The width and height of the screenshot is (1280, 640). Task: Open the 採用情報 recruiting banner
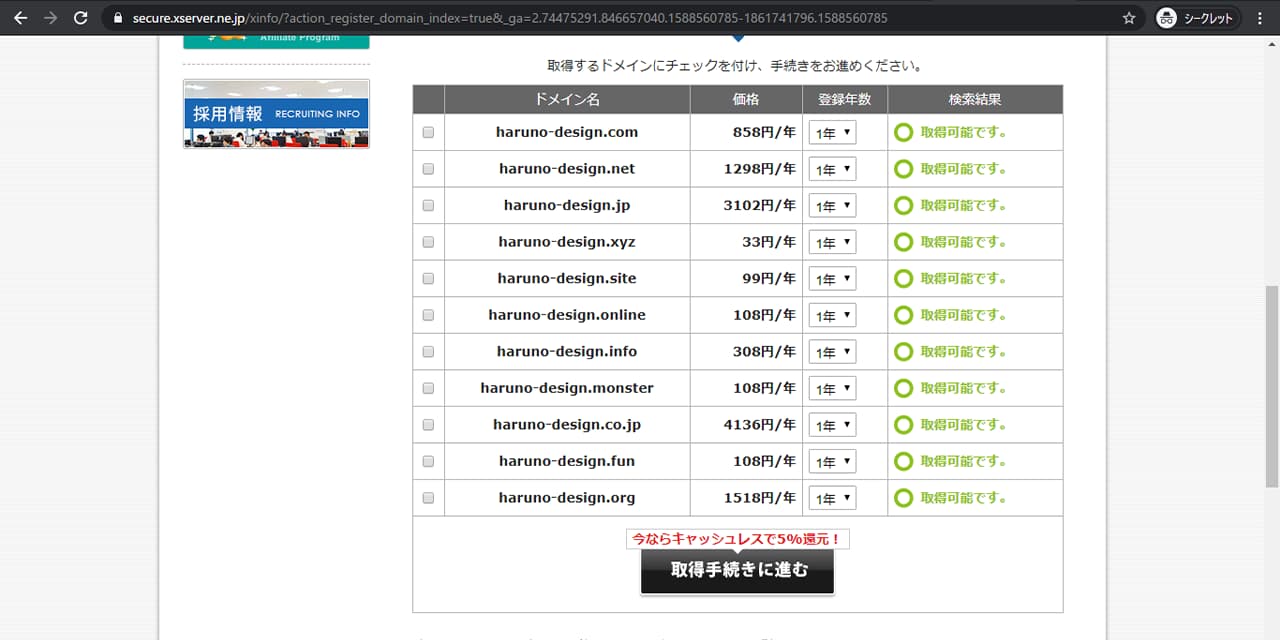[276, 113]
